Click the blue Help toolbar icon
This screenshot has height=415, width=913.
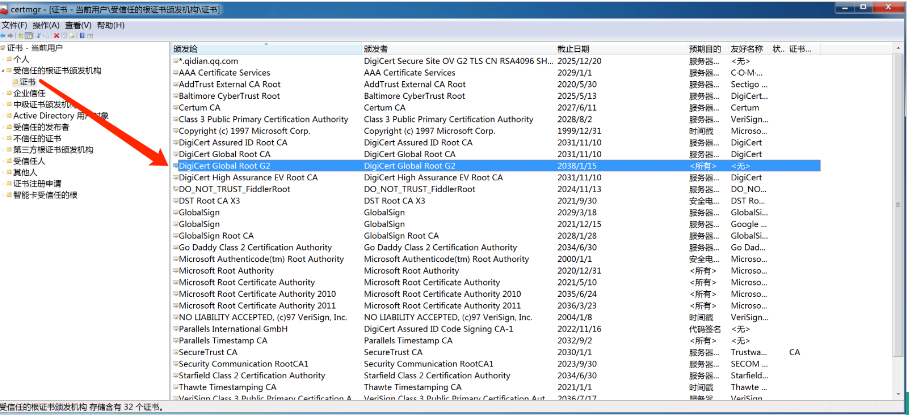point(82,36)
